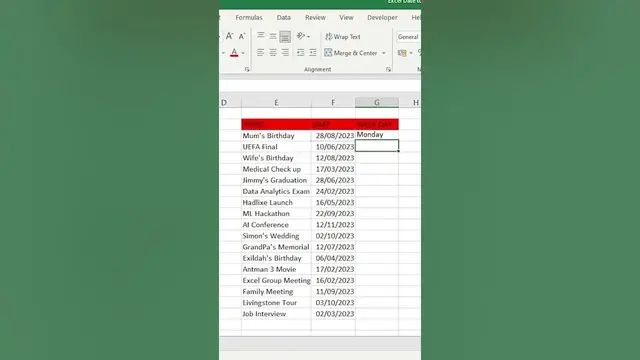Apply the red font color A icon

pyautogui.click(x=234, y=53)
